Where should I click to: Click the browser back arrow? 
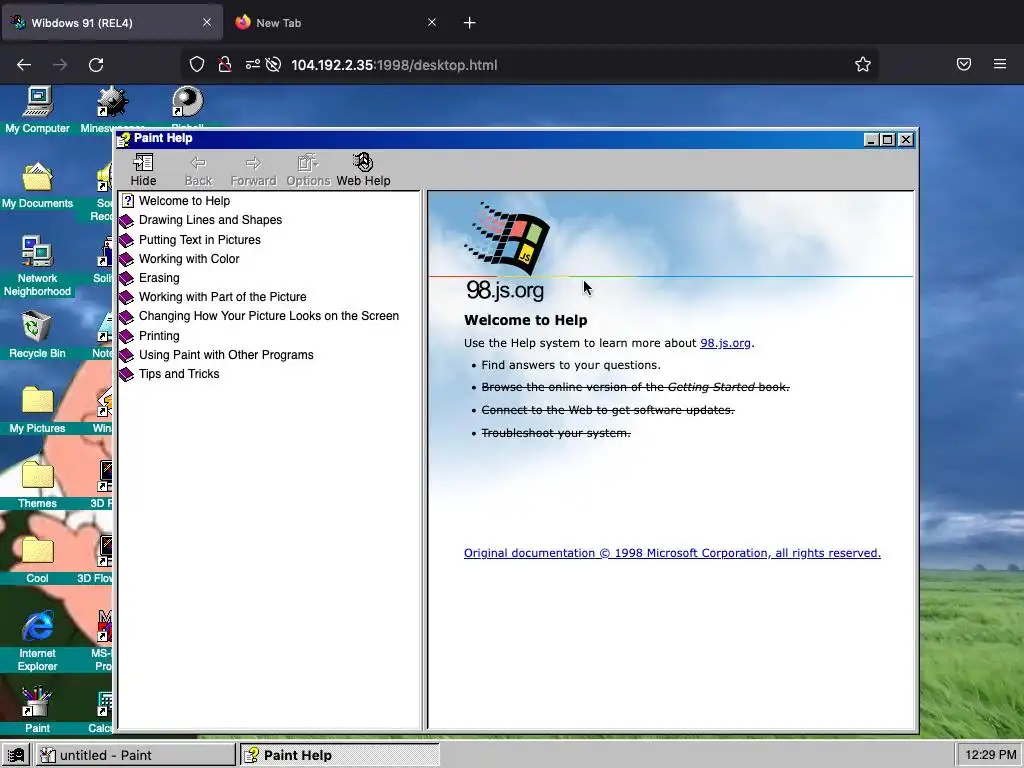(x=24, y=65)
